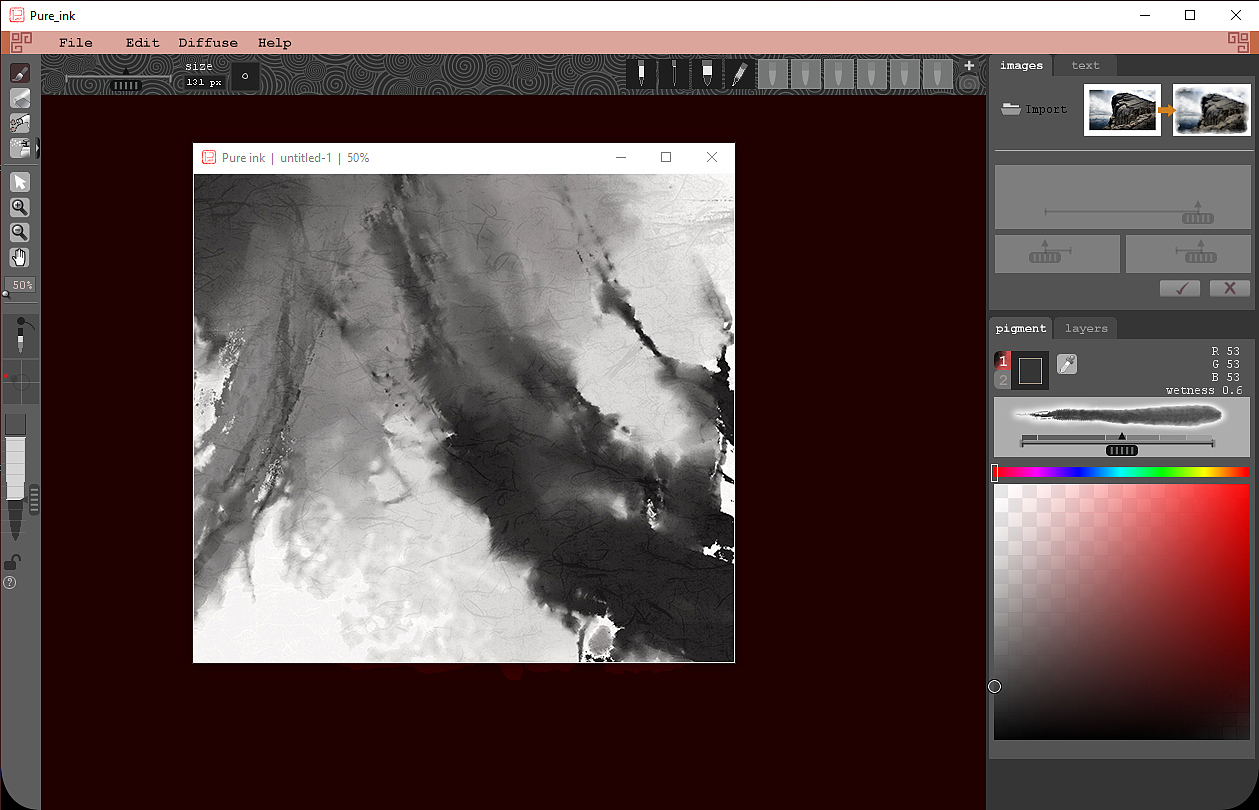Select the original rock photo thumbnail
Image resolution: width=1259 pixels, height=810 pixels.
1122,110
